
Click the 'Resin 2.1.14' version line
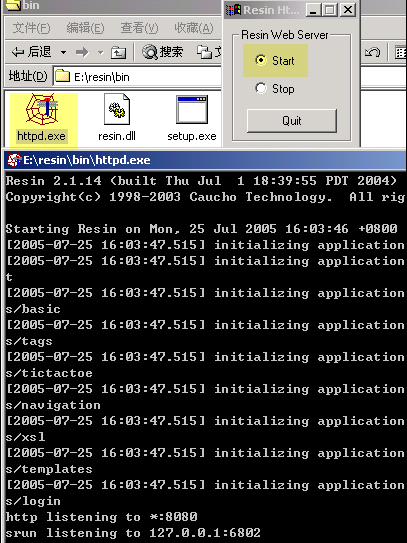coord(201,181)
